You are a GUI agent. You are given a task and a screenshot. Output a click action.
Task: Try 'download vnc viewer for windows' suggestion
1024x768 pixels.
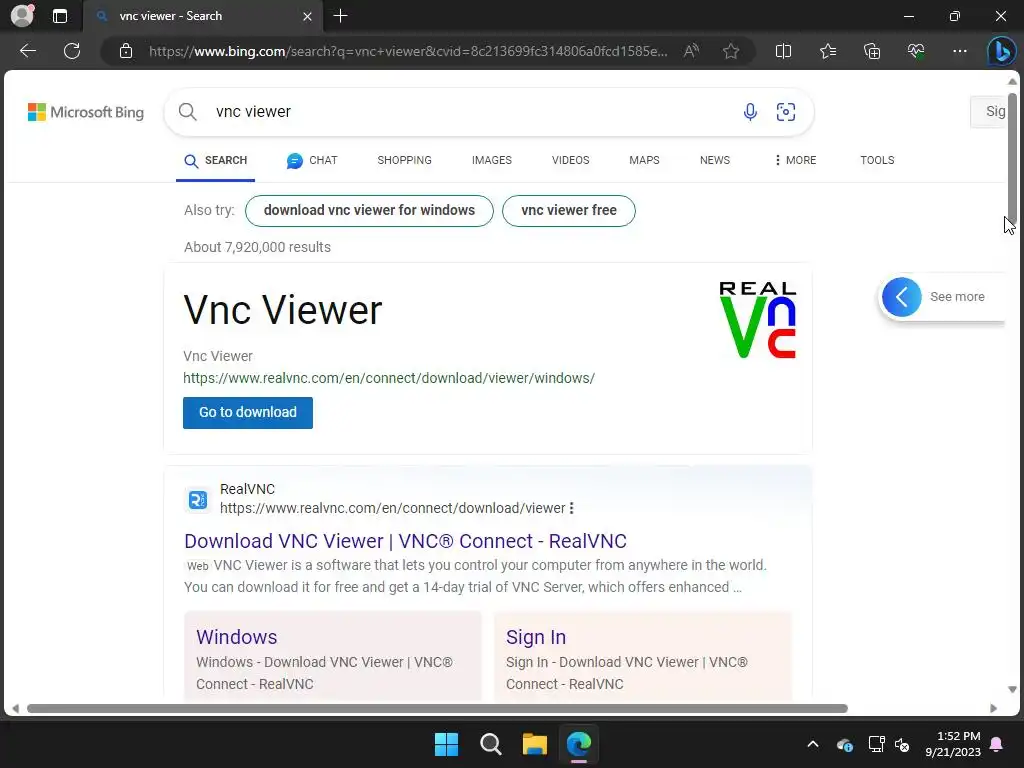pyautogui.click(x=369, y=211)
